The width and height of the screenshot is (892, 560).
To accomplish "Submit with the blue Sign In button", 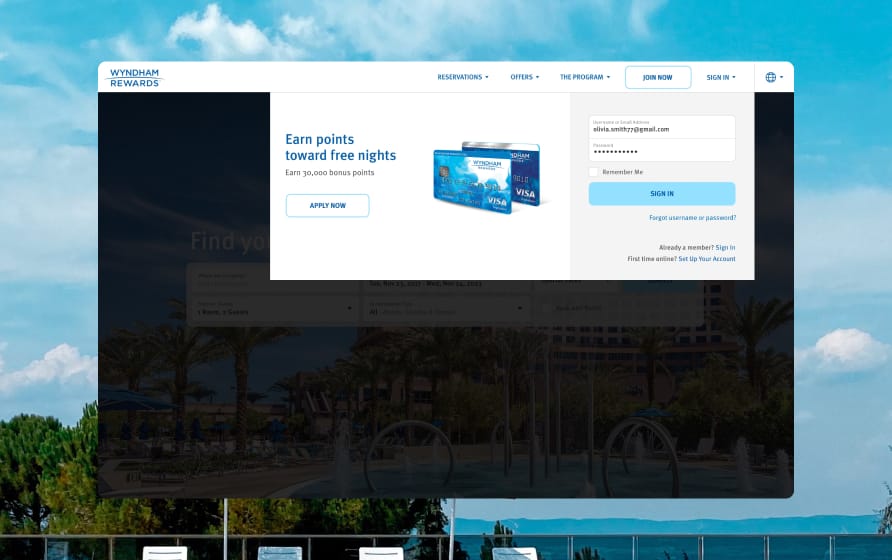I will (661, 193).
